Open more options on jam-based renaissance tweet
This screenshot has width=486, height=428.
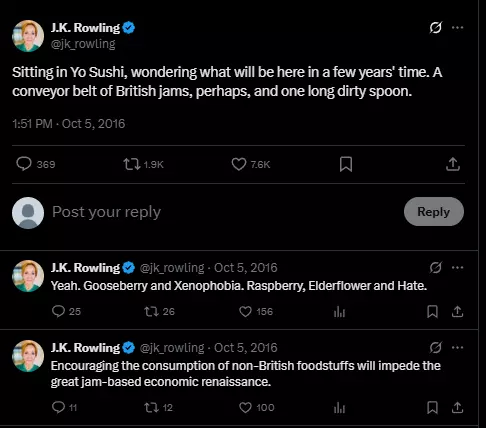(457, 348)
